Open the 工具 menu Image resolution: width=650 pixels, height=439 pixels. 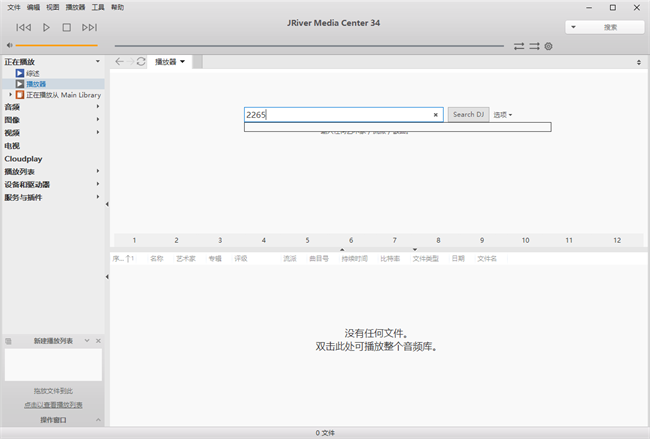click(x=97, y=7)
